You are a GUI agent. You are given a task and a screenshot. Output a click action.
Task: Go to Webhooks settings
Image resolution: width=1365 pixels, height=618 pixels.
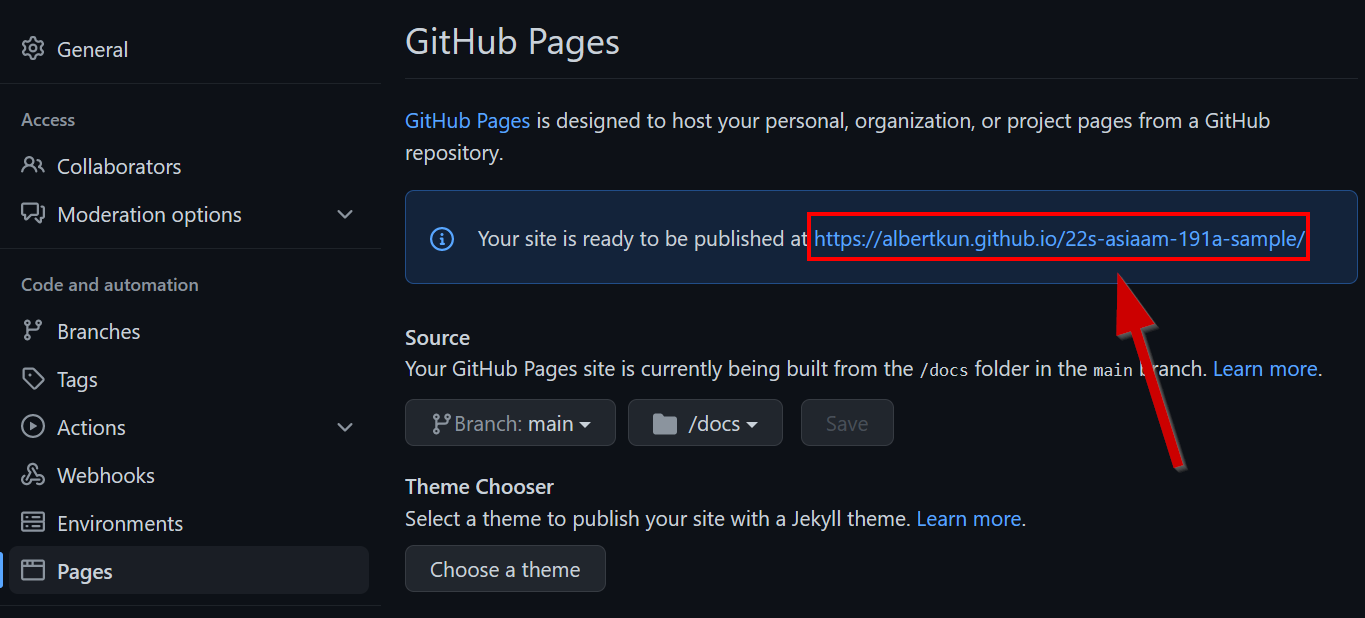click(x=106, y=475)
